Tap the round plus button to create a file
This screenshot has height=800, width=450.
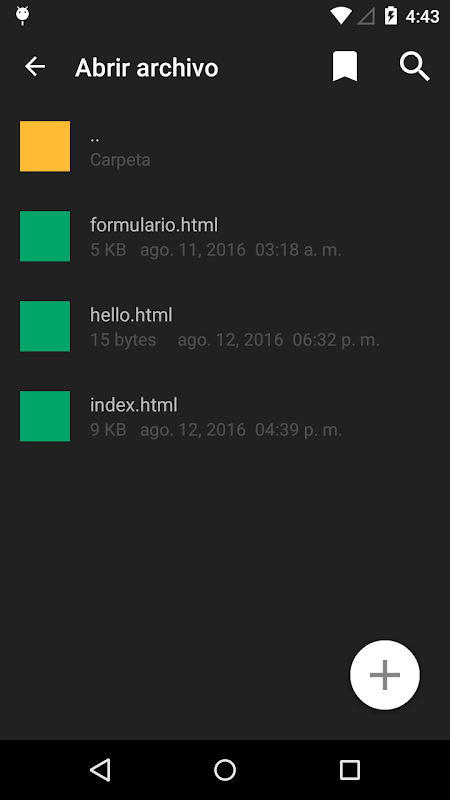tap(385, 674)
